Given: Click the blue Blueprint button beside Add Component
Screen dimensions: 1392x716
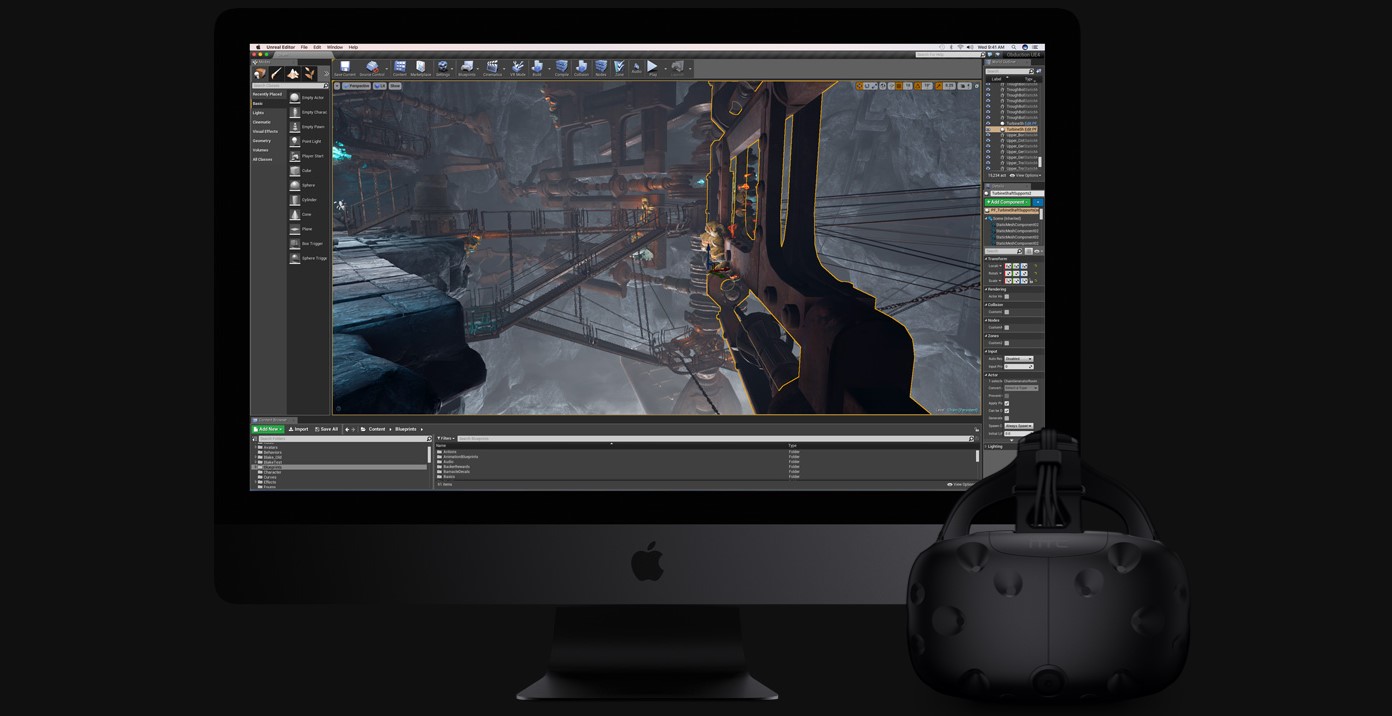Looking at the screenshot, I should tap(1037, 202).
